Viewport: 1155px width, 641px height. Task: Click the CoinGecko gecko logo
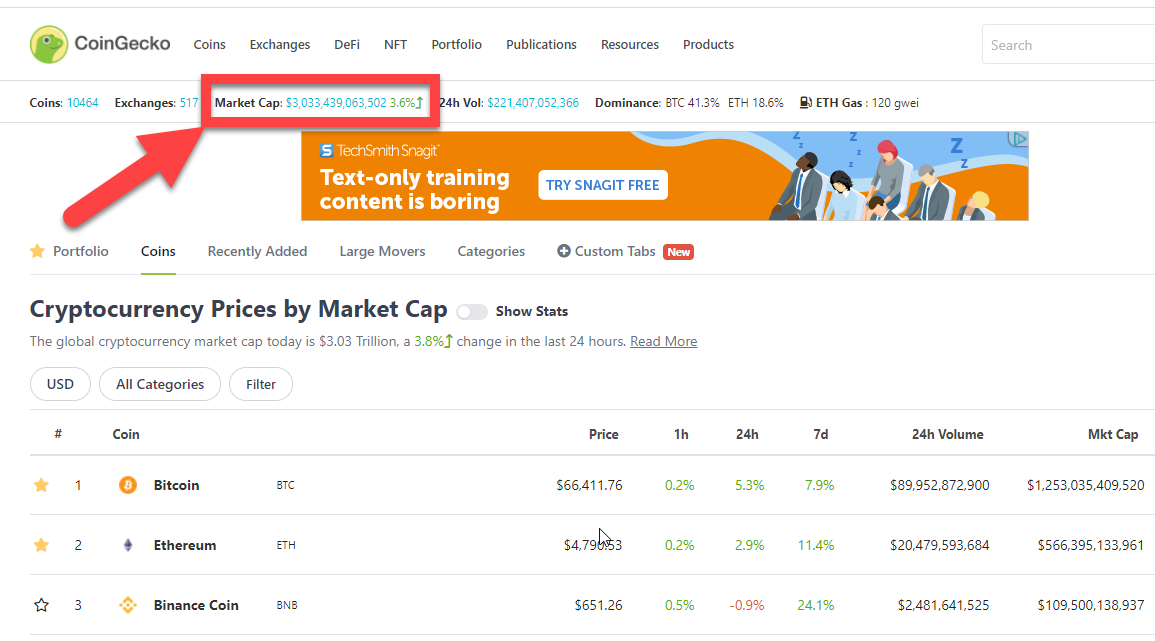click(x=49, y=44)
